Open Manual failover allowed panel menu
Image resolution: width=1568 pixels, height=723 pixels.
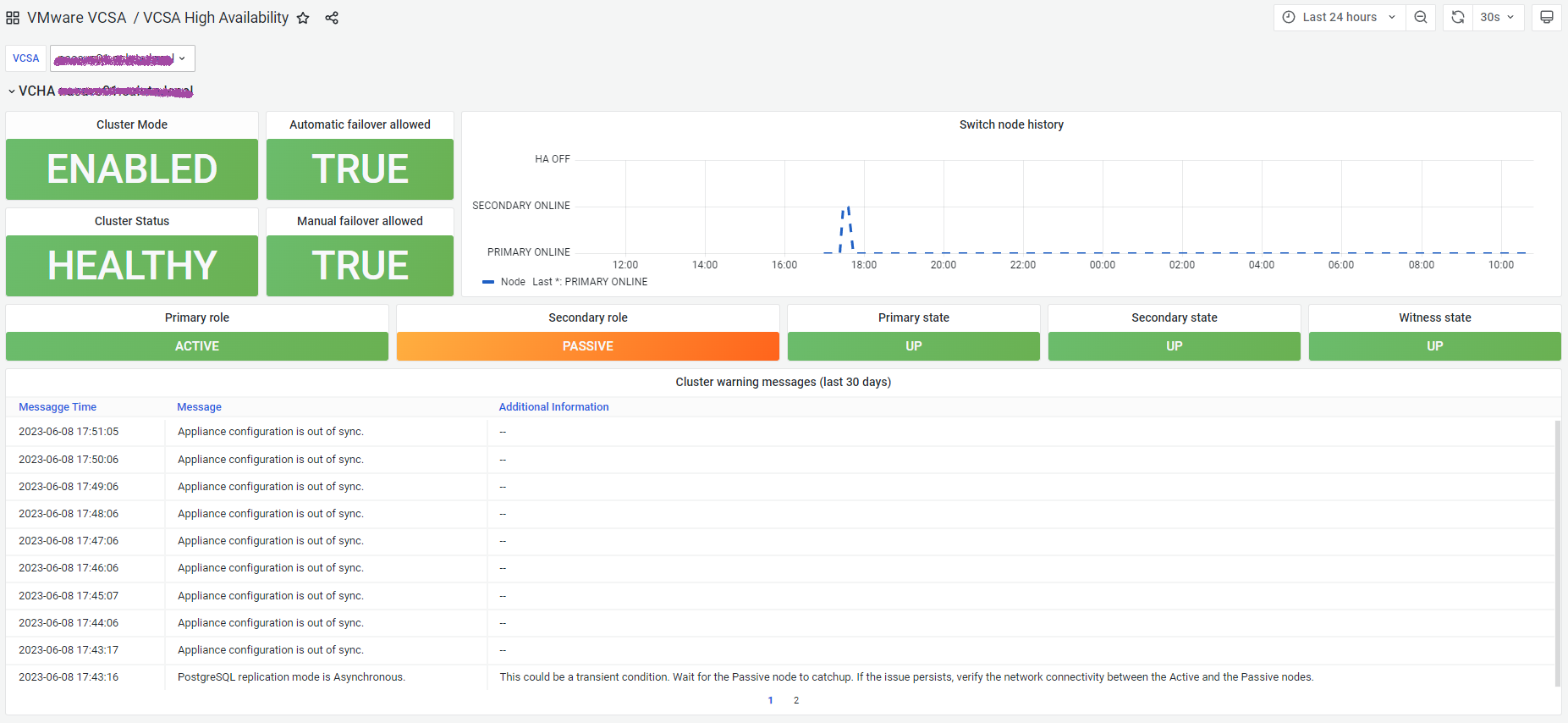click(360, 221)
